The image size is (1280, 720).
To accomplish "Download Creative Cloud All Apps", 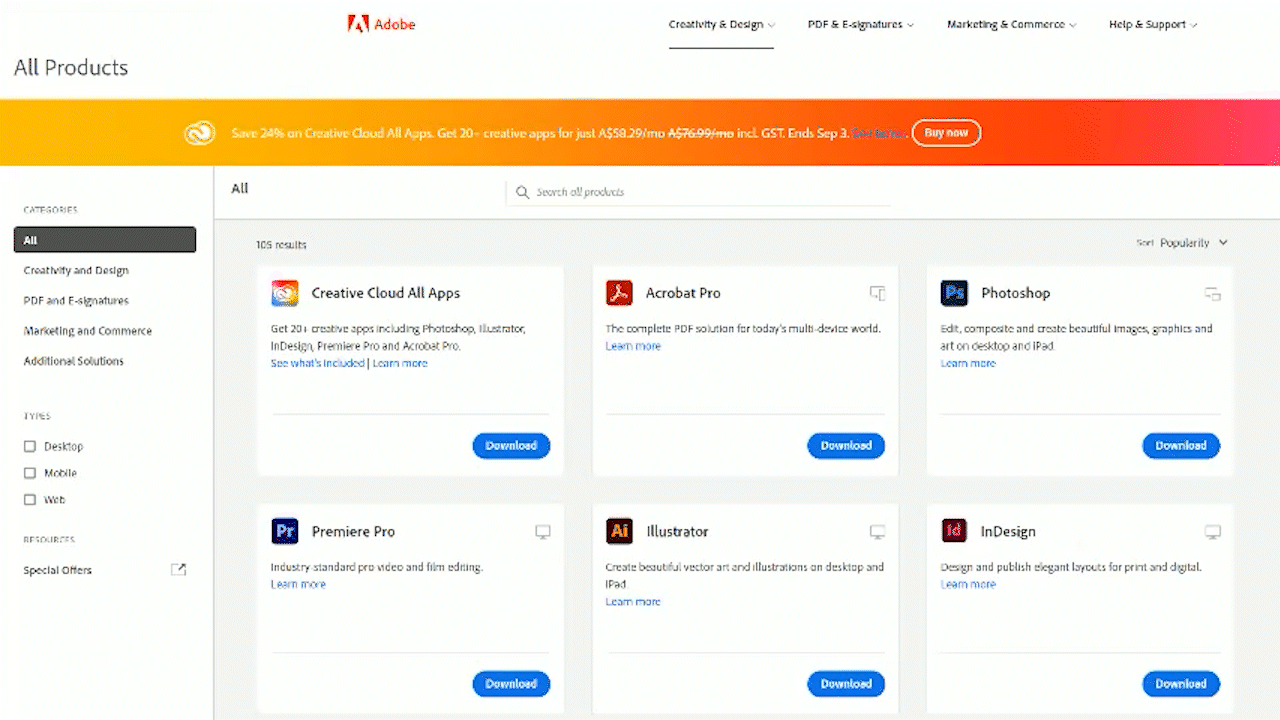I will (x=511, y=446).
